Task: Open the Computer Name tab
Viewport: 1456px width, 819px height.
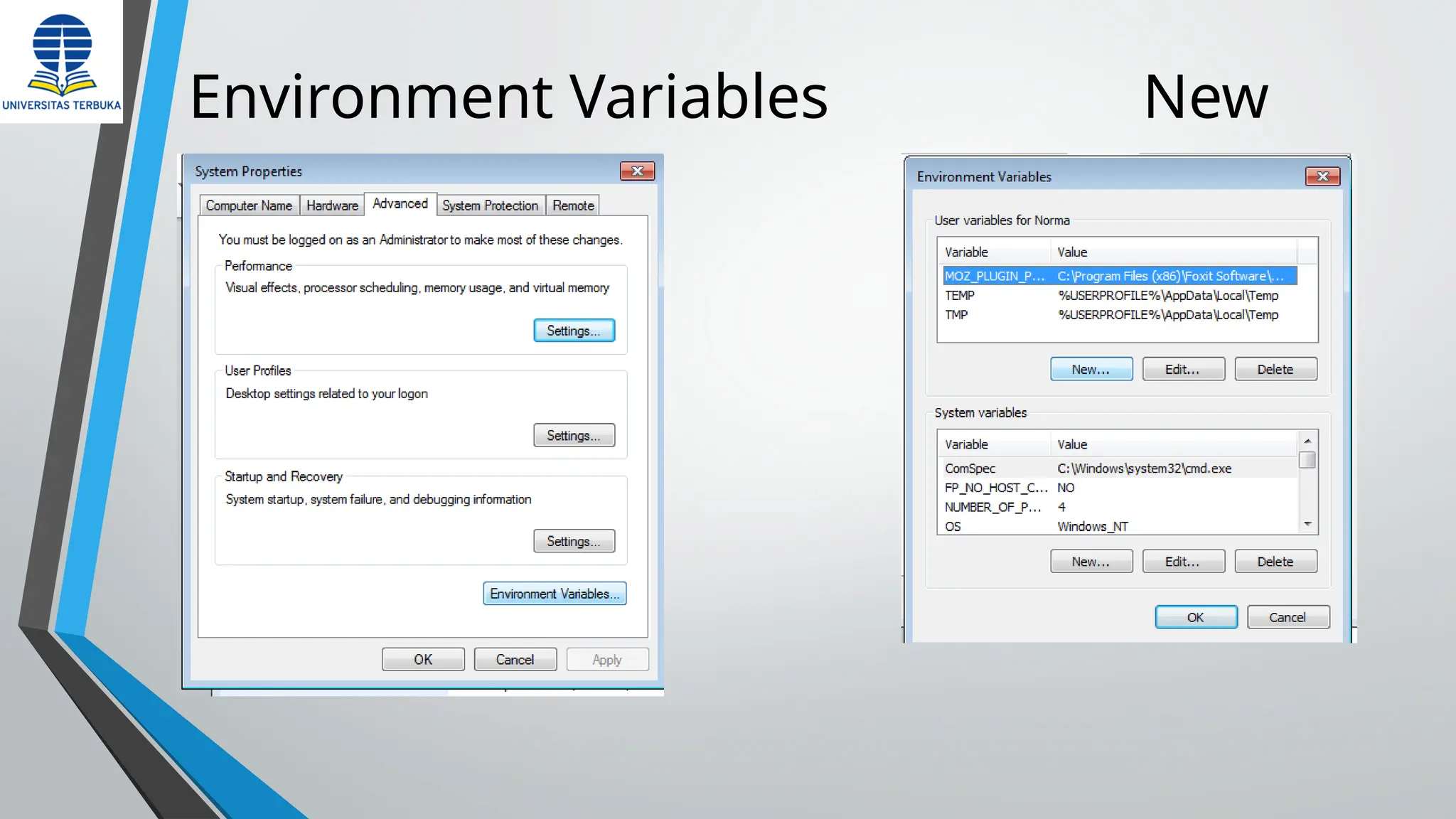Action: tap(249, 205)
